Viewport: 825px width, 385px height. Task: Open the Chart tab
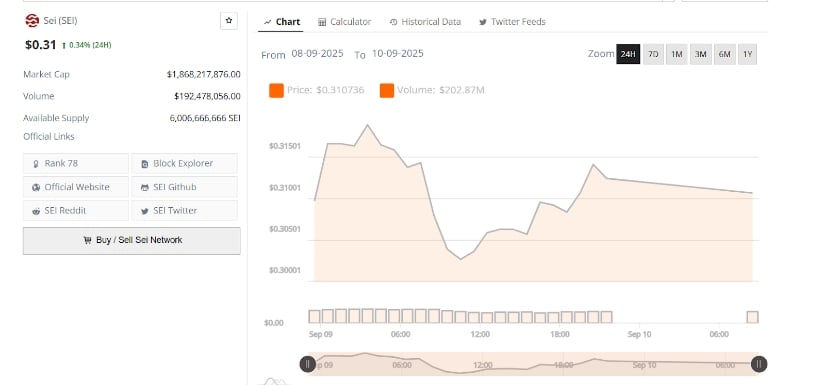point(282,22)
